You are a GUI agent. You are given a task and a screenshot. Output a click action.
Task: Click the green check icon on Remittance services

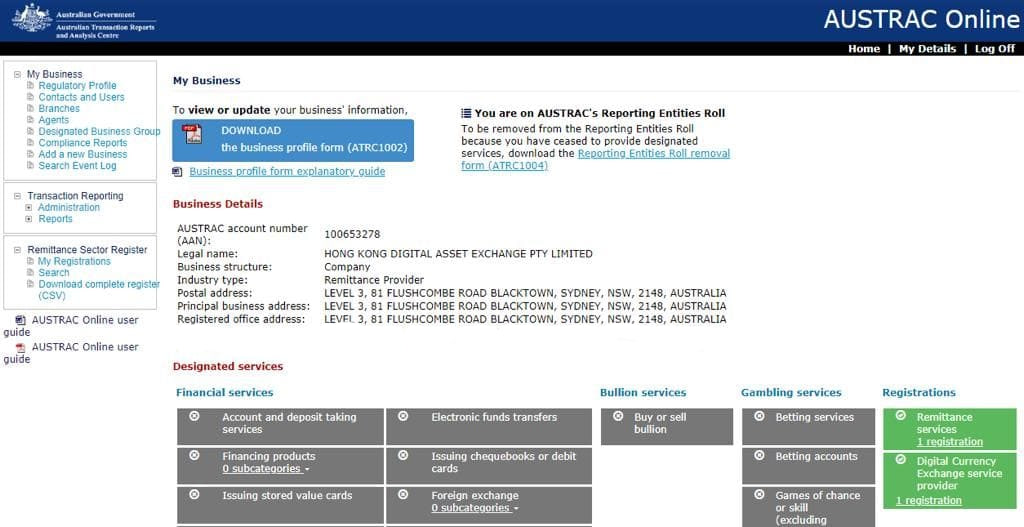click(900, 416)
